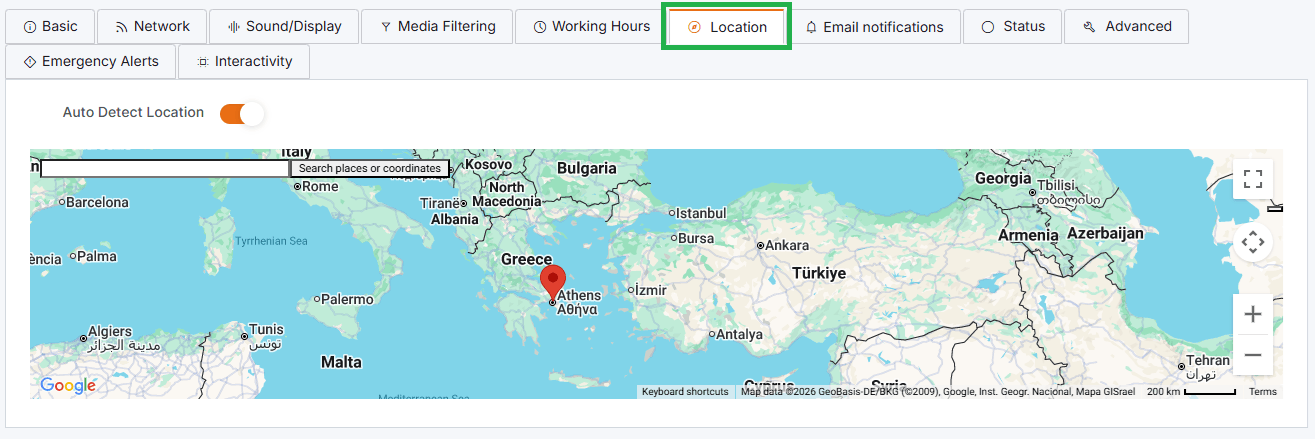Select the Working Hours tab
Screen dimensions: 1315x439
click(591, 27)
